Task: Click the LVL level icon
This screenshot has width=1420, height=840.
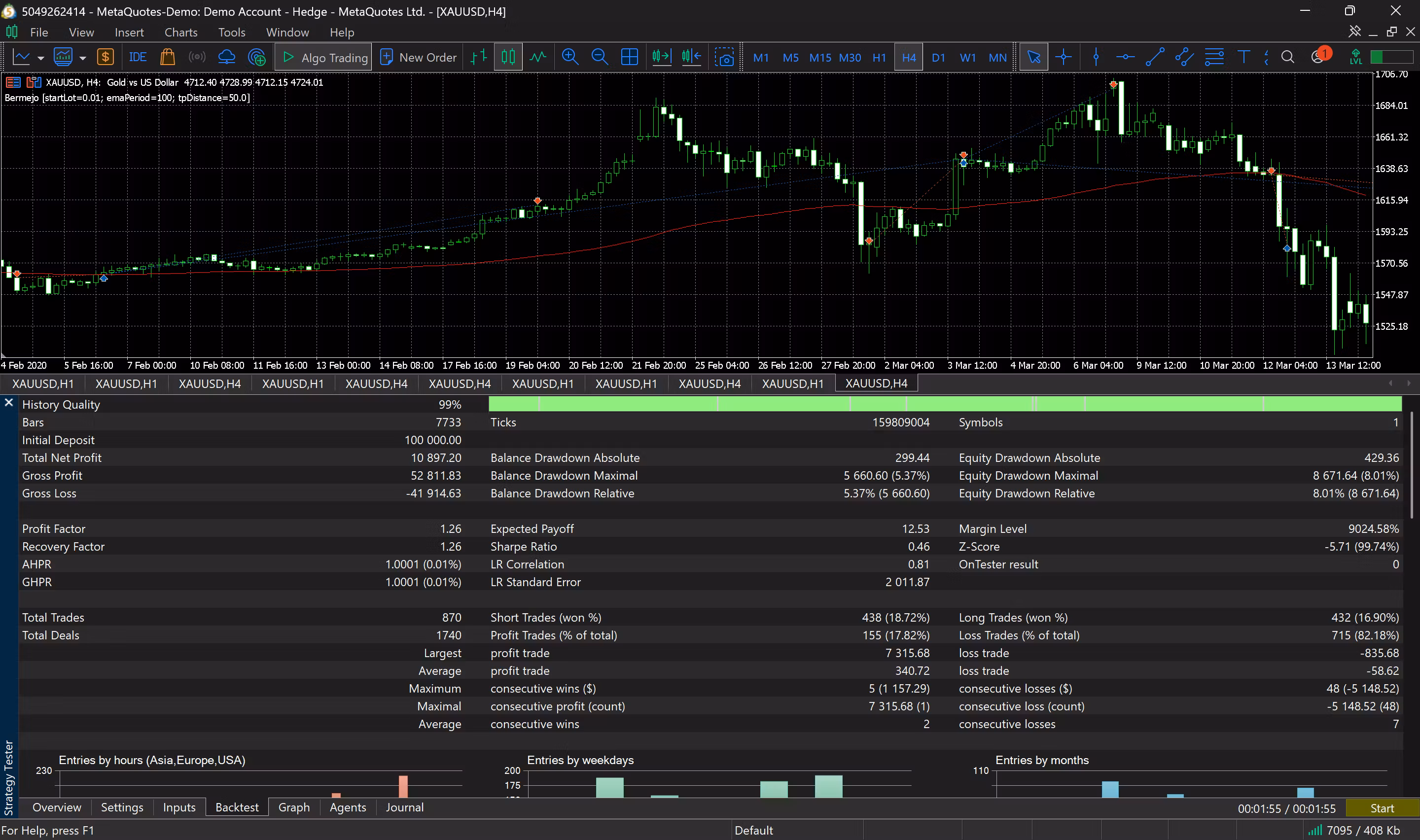Action: click(x=1355, y=57)
